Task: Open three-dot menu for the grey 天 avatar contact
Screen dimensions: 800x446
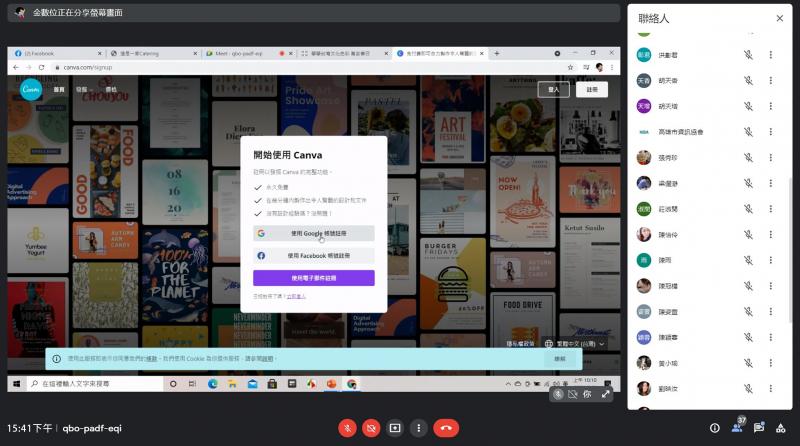Action: (770, 81)
